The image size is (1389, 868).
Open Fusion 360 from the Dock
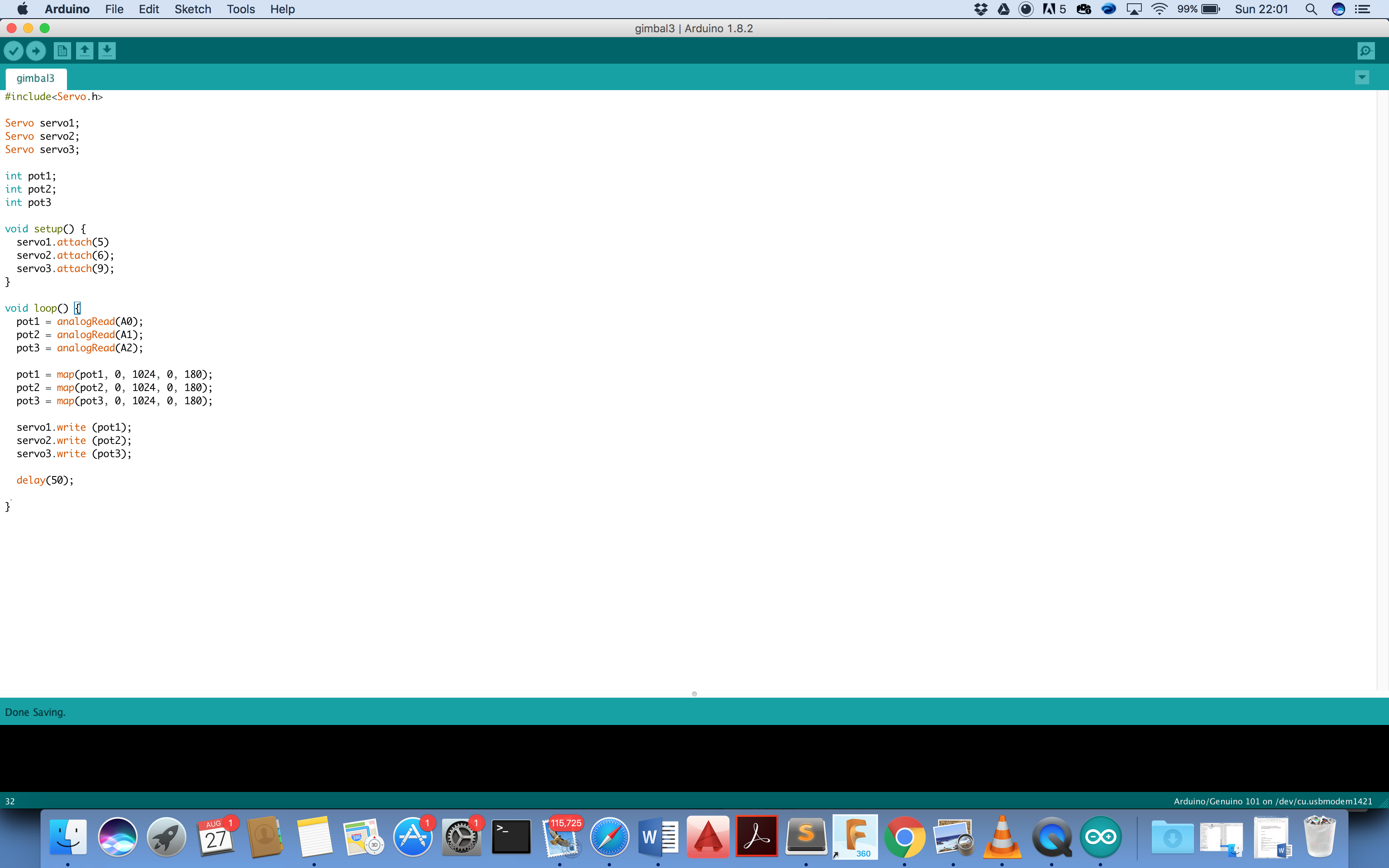tap(855, 837)
